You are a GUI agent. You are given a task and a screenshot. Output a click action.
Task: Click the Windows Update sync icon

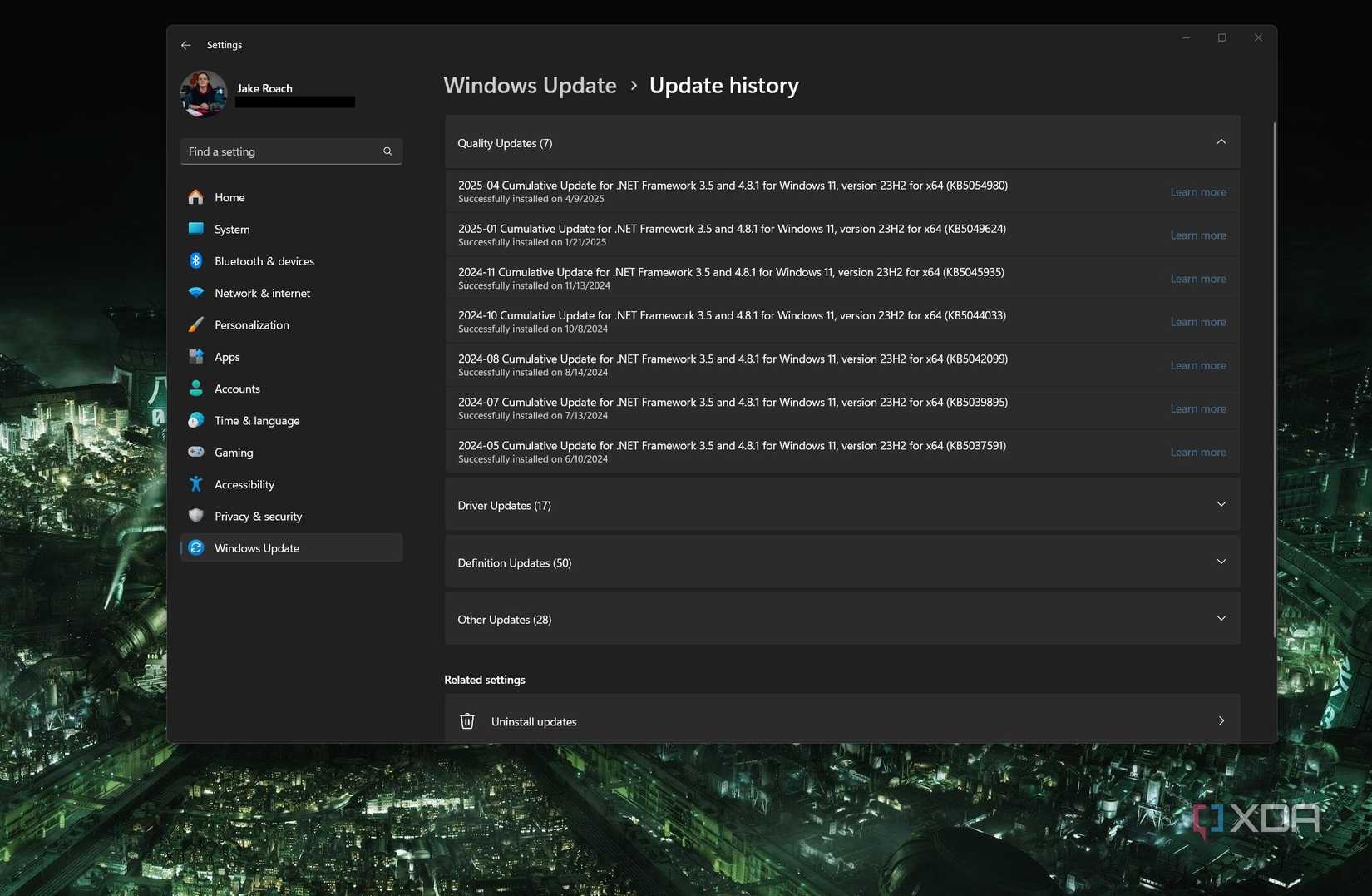tap(196, 548)
